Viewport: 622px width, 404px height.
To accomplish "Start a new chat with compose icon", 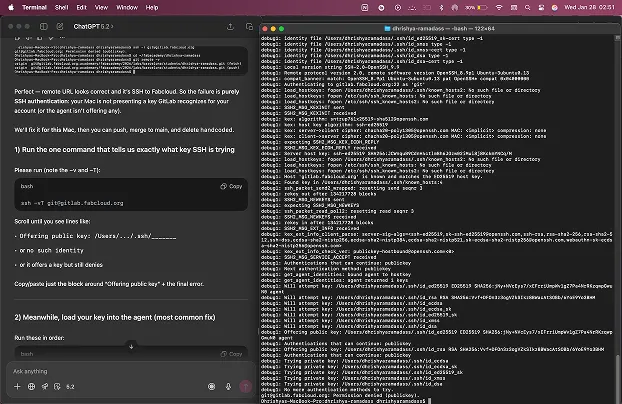I will 60,27.
